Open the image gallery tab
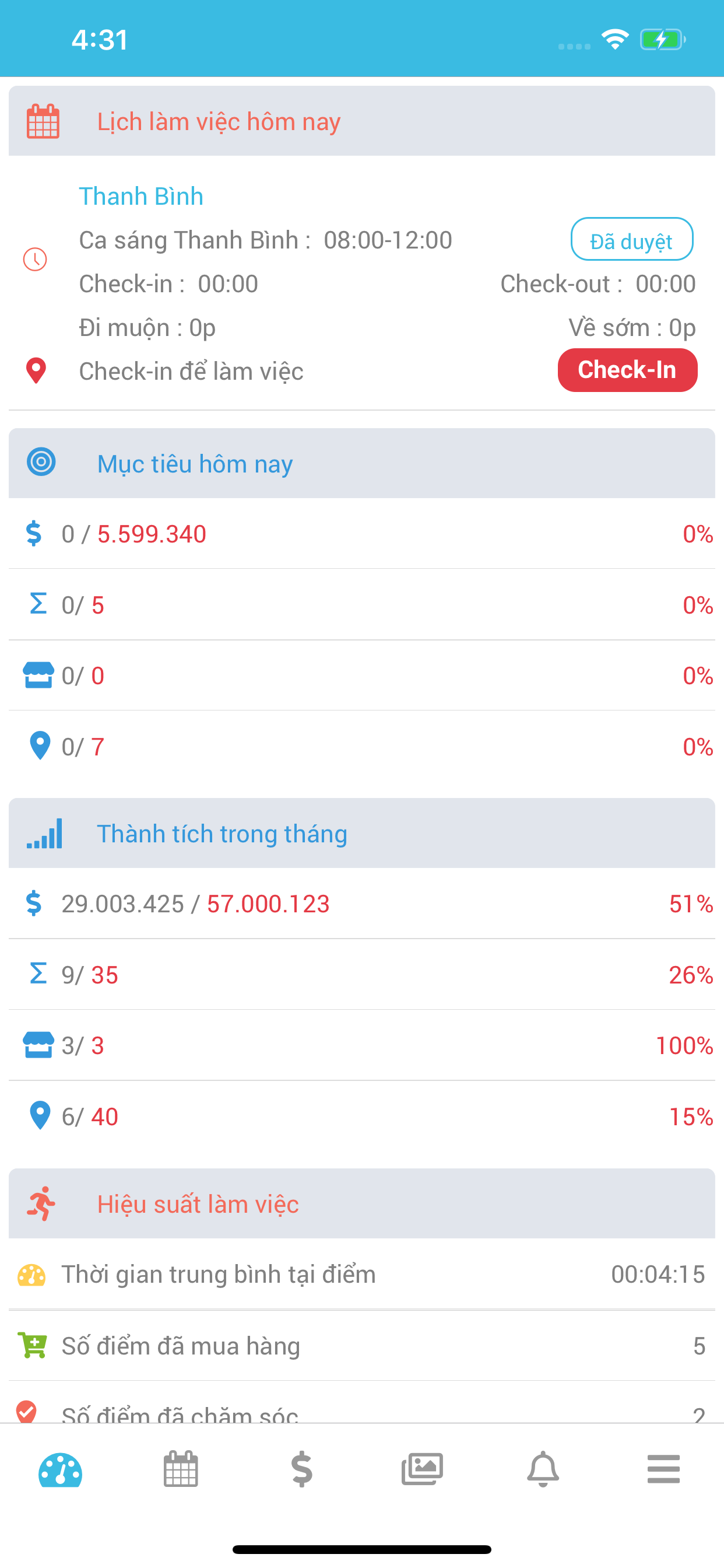The height and width of the screenshot is (1568, 724). pos(421,1469)
